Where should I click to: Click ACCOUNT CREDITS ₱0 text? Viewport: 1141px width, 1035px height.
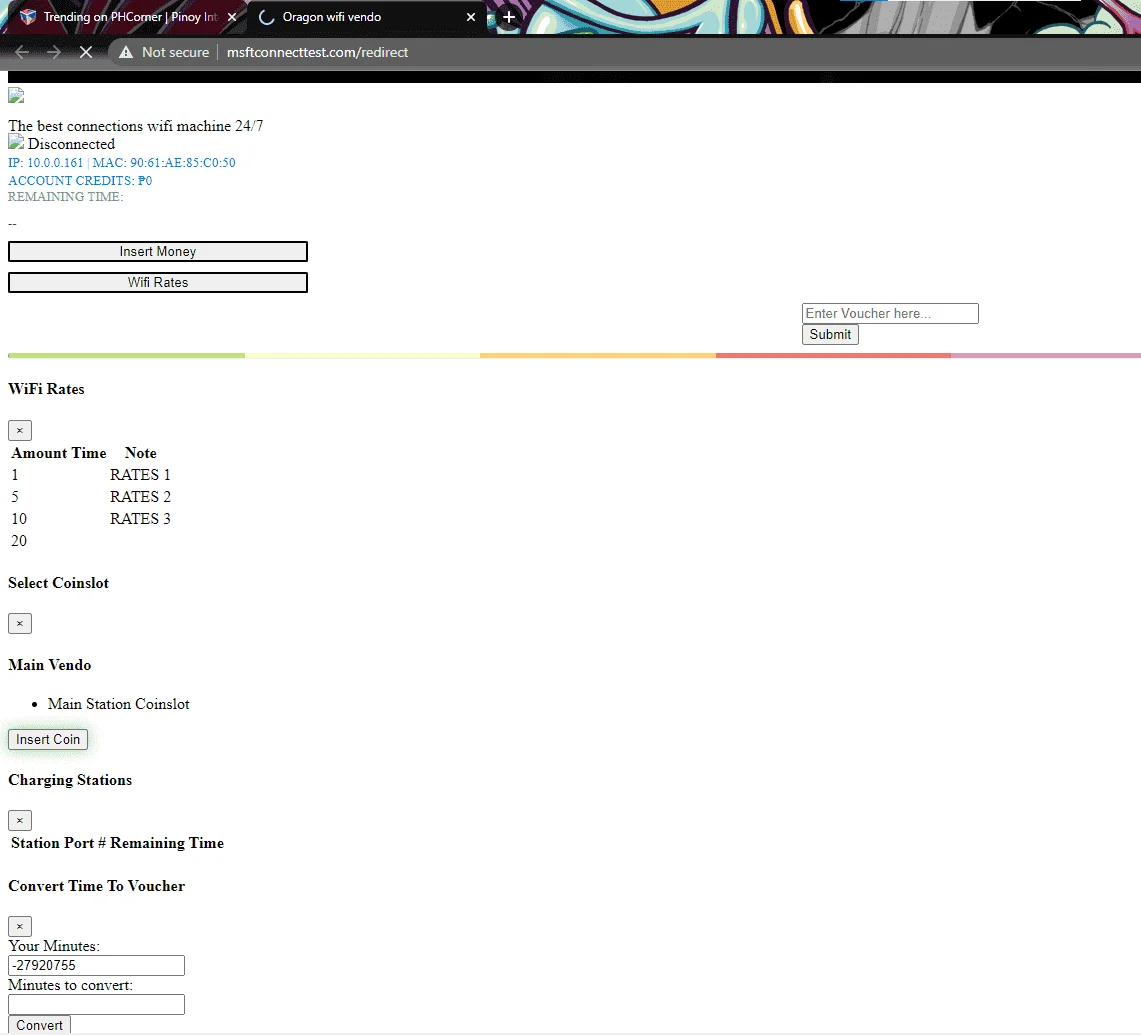pyautogui.click(x=80, y=181)
